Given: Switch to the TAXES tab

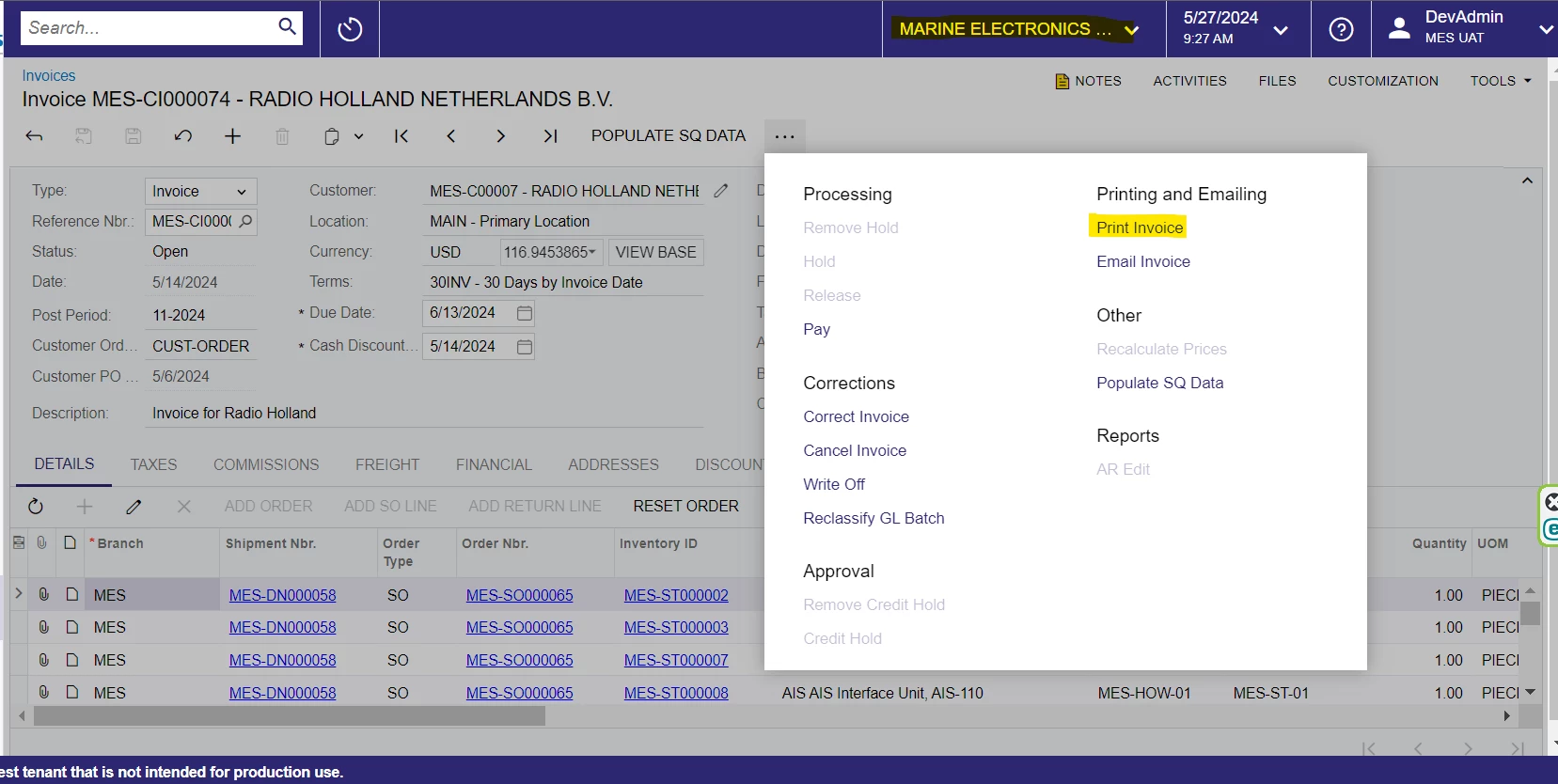Looking at the screenshot, I should (153, 465).
